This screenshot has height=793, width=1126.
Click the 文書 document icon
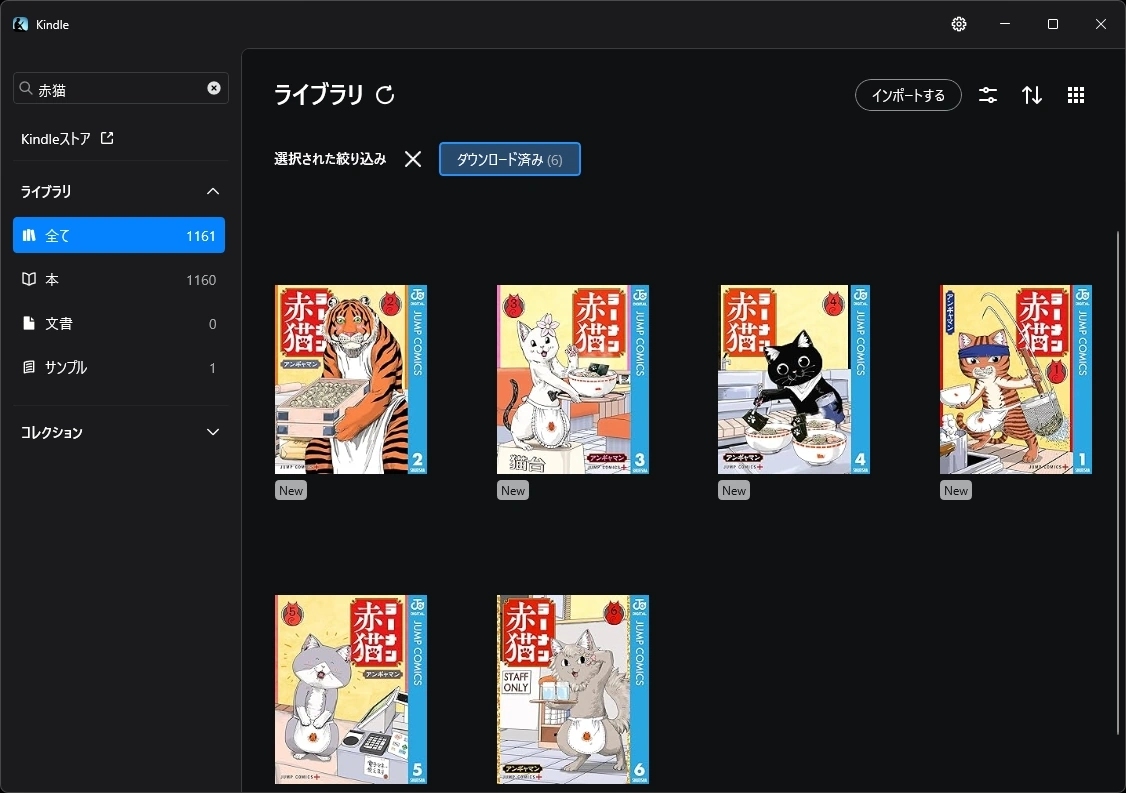29,323
